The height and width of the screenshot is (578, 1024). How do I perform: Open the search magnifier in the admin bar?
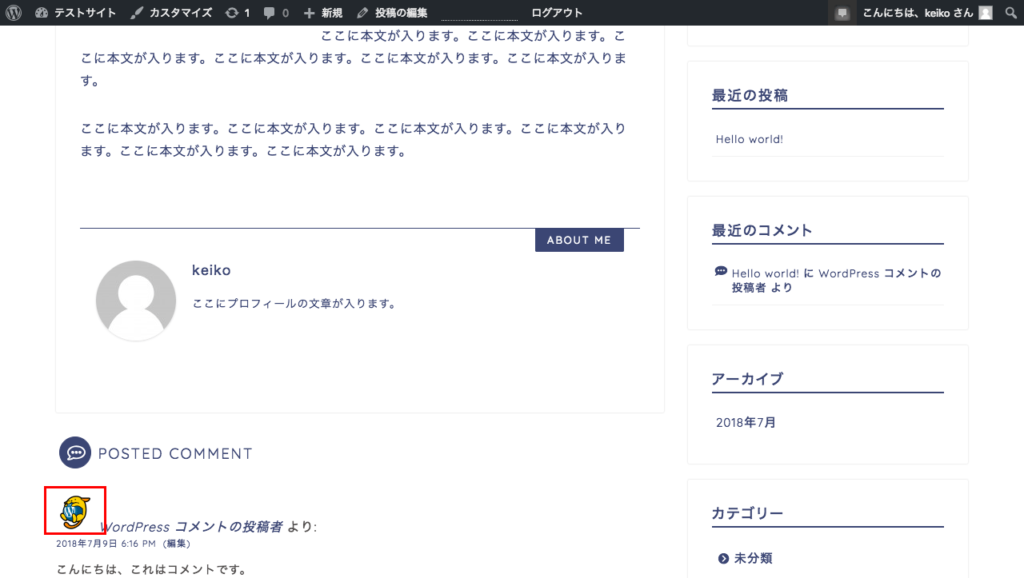click(x=1010, y=12)
